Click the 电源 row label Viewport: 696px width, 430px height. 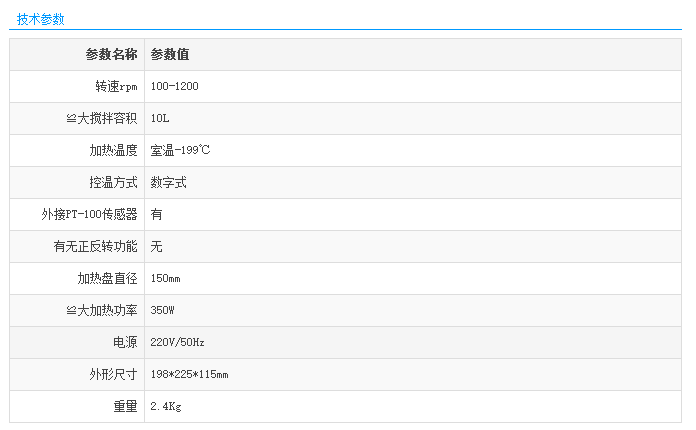(x=125, y=343)
